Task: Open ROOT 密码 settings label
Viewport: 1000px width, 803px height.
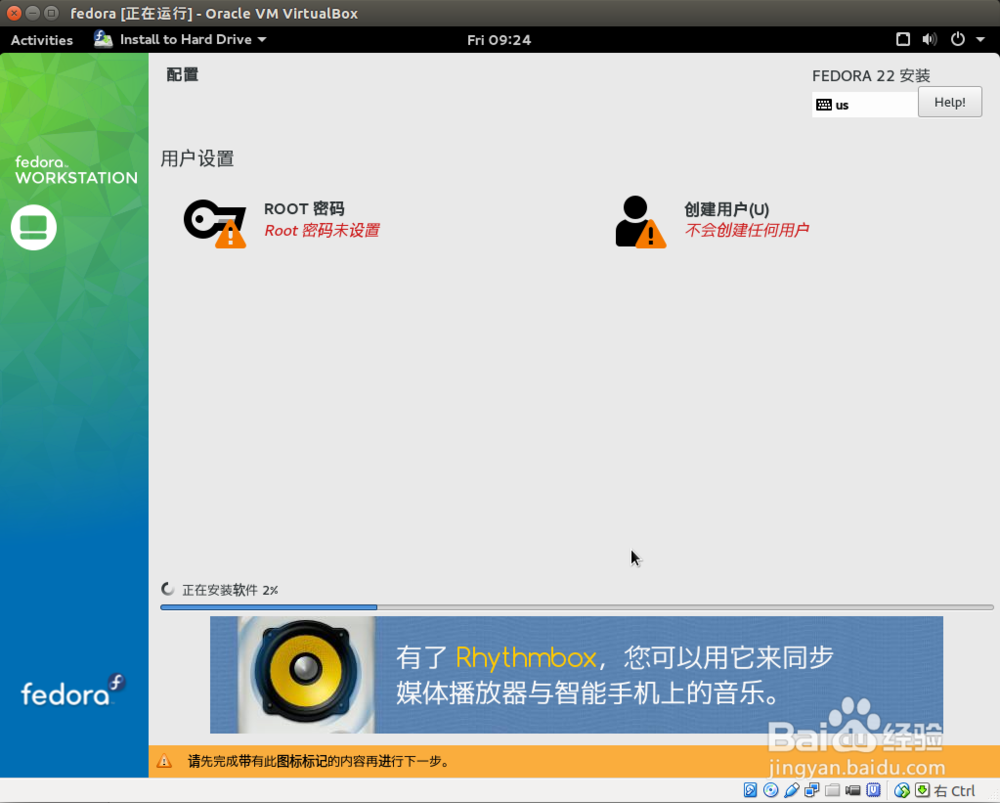Action: (x=304, y=209)
